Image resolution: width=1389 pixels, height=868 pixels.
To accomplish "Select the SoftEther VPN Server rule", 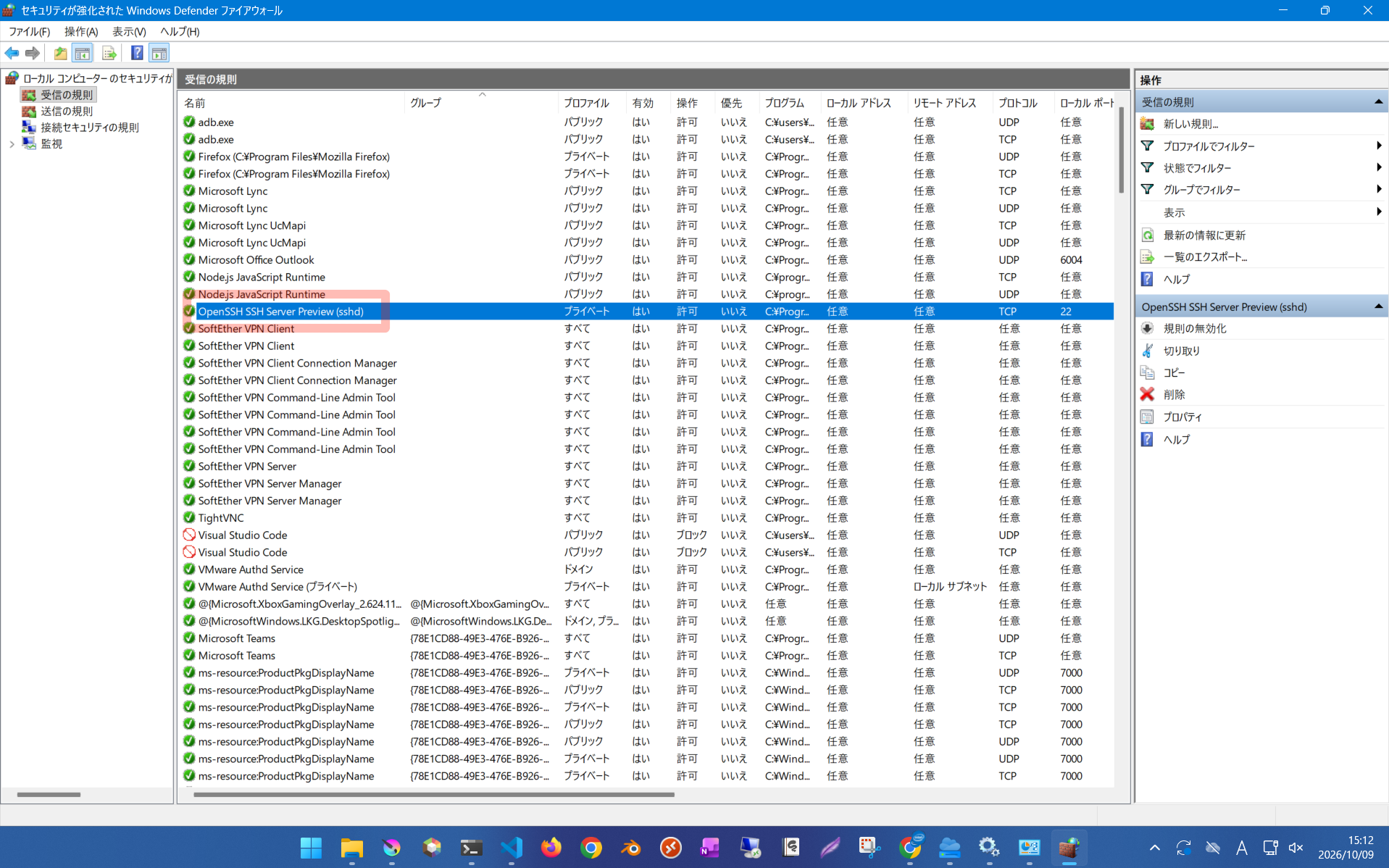I will pos(648,467).
